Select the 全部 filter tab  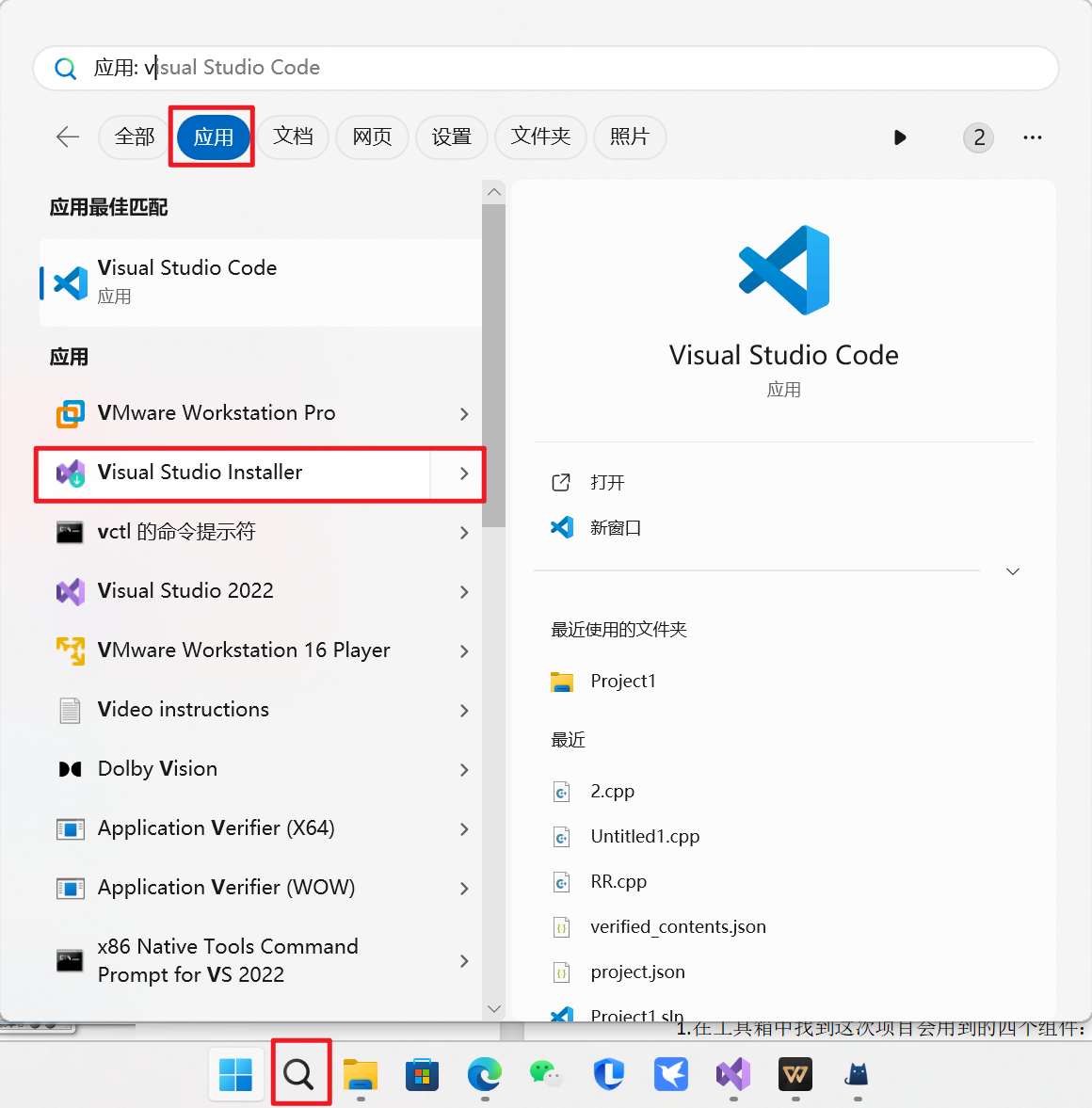[x=135, y=136]
